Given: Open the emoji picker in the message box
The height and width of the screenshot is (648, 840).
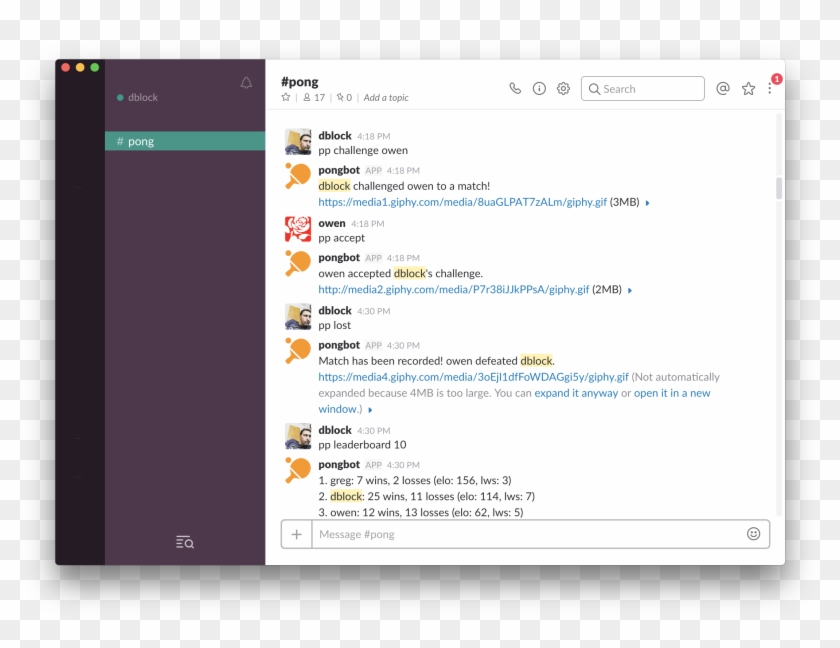Looking at the screenshot, I should (x=754, y=534).
